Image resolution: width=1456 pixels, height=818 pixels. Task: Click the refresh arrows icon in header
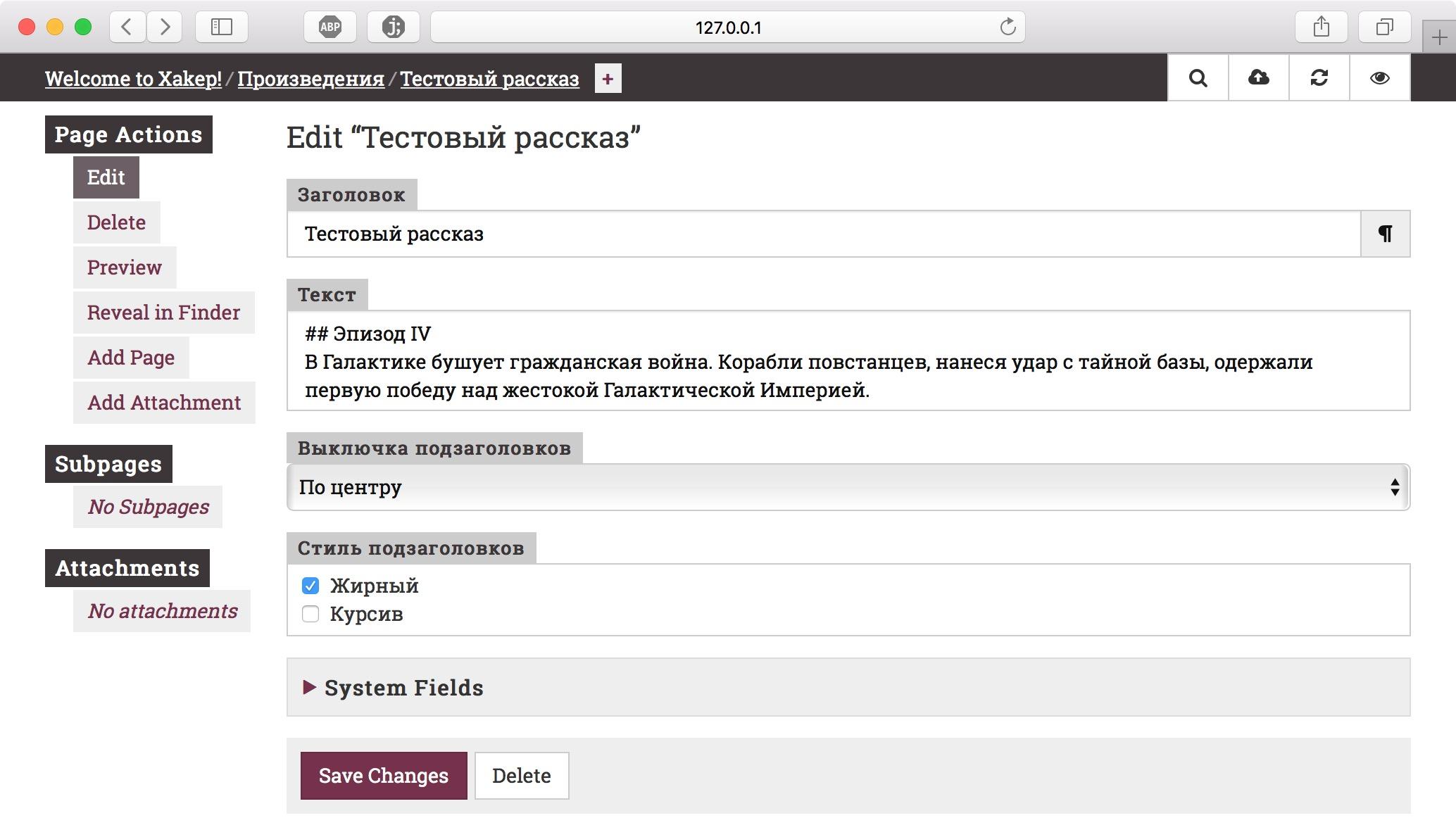[1319, 78]
